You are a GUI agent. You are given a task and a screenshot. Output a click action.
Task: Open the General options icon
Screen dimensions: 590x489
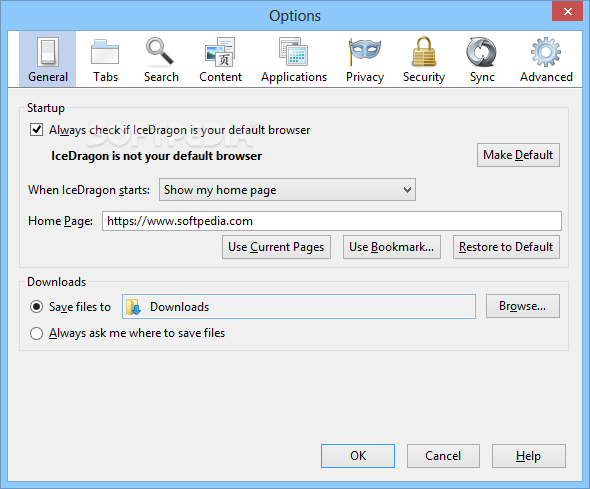tap(48, 52)
